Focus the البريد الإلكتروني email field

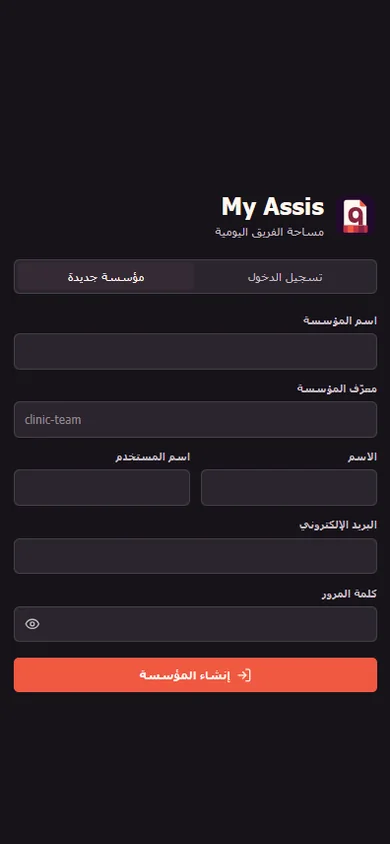tap(195, 556)
